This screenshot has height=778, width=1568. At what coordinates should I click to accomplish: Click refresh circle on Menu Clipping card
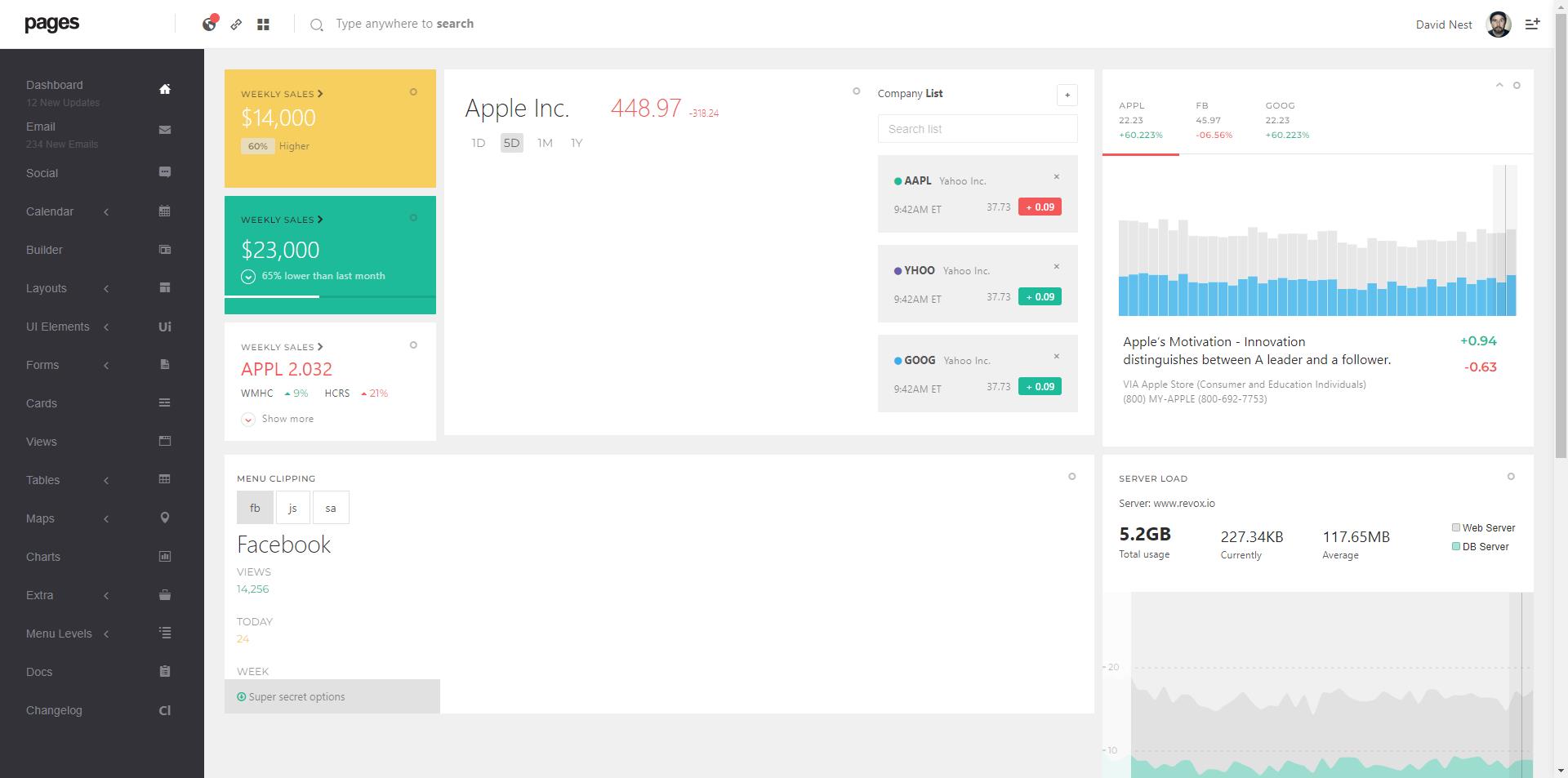tap(1072, 477)
